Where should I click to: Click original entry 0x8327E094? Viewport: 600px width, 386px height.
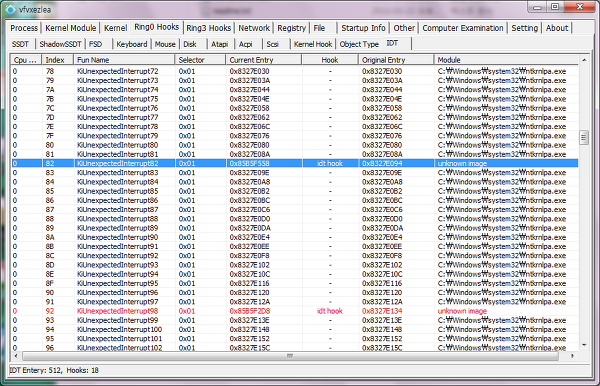382,163
